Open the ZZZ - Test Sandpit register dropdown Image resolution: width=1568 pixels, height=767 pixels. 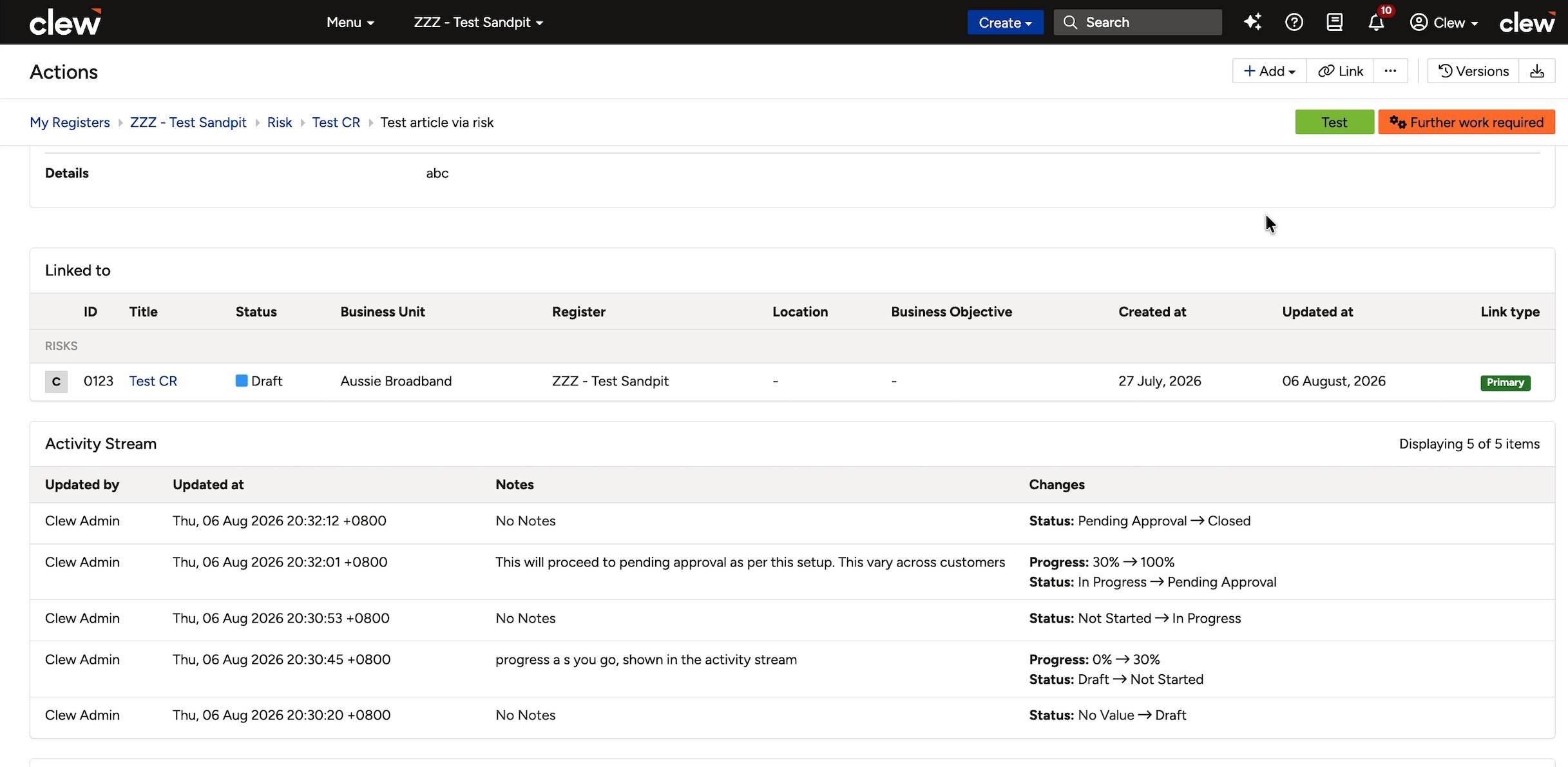click(x=478, y=23)
